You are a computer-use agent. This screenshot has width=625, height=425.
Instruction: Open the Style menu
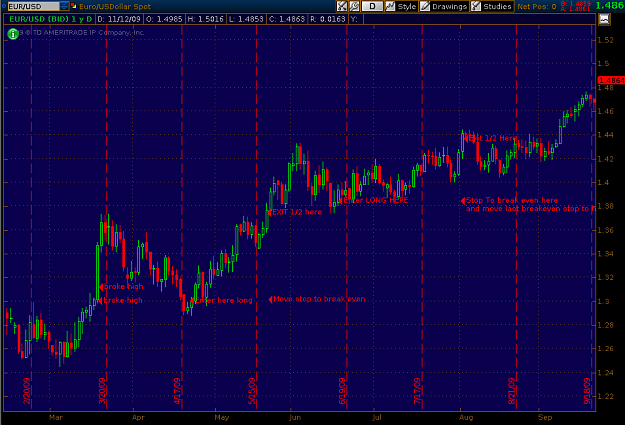(401, 6)
